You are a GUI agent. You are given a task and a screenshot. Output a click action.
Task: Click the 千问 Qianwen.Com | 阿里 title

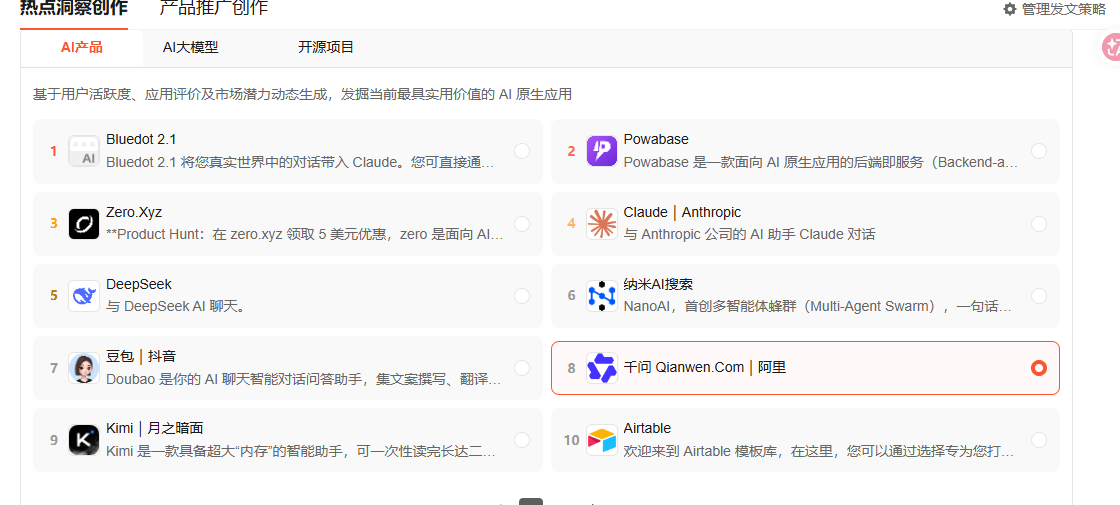[x=704, y=368]
